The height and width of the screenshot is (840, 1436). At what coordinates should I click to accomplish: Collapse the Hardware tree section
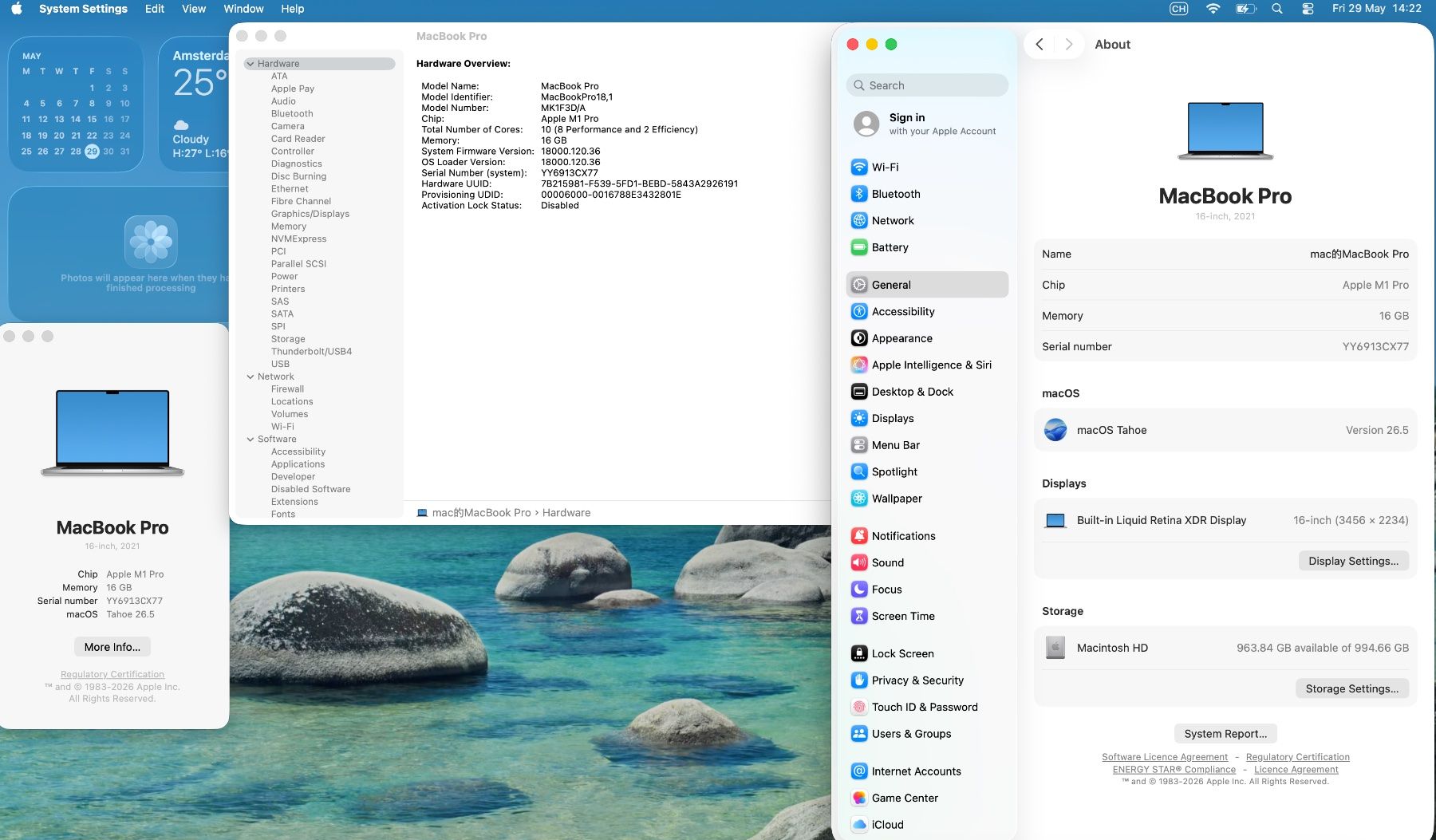tap(251, 64)
